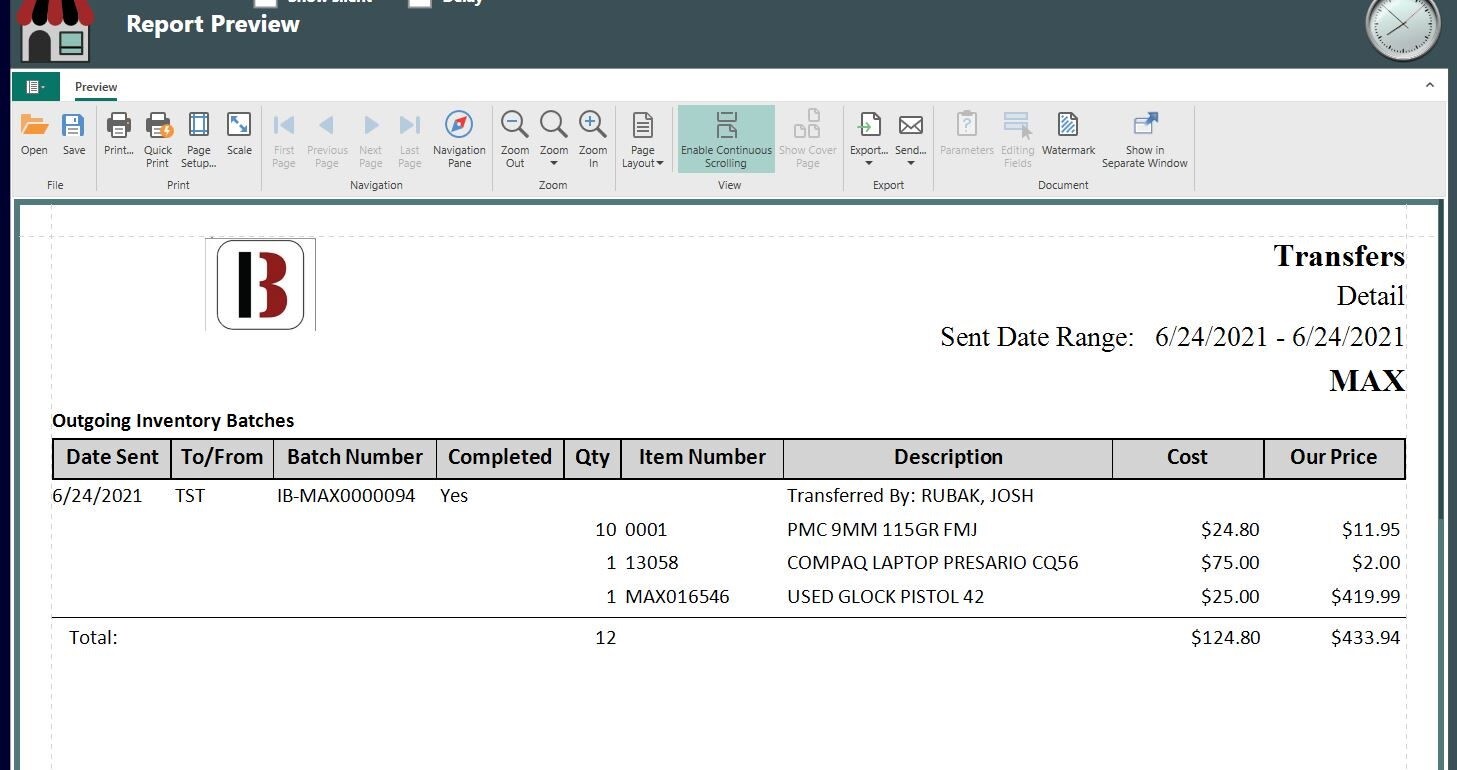Open Page Layout dropdown

(643, 140)
